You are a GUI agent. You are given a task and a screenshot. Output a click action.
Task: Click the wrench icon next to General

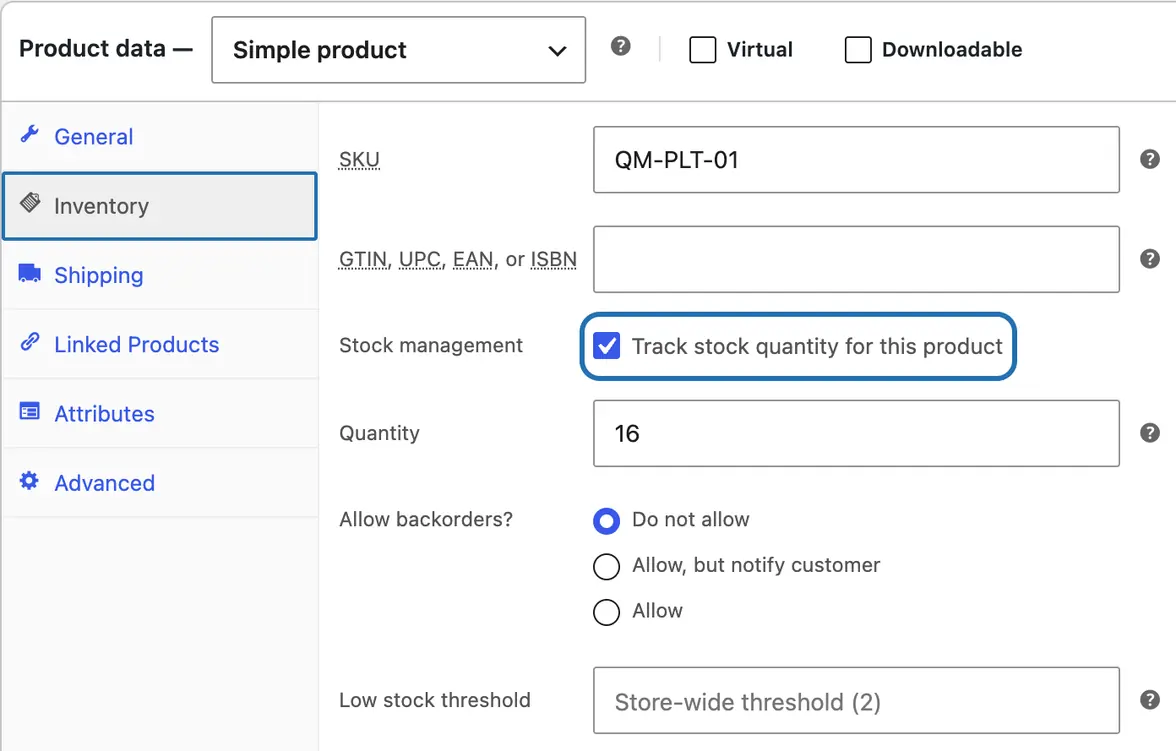(x=29, y=134)
